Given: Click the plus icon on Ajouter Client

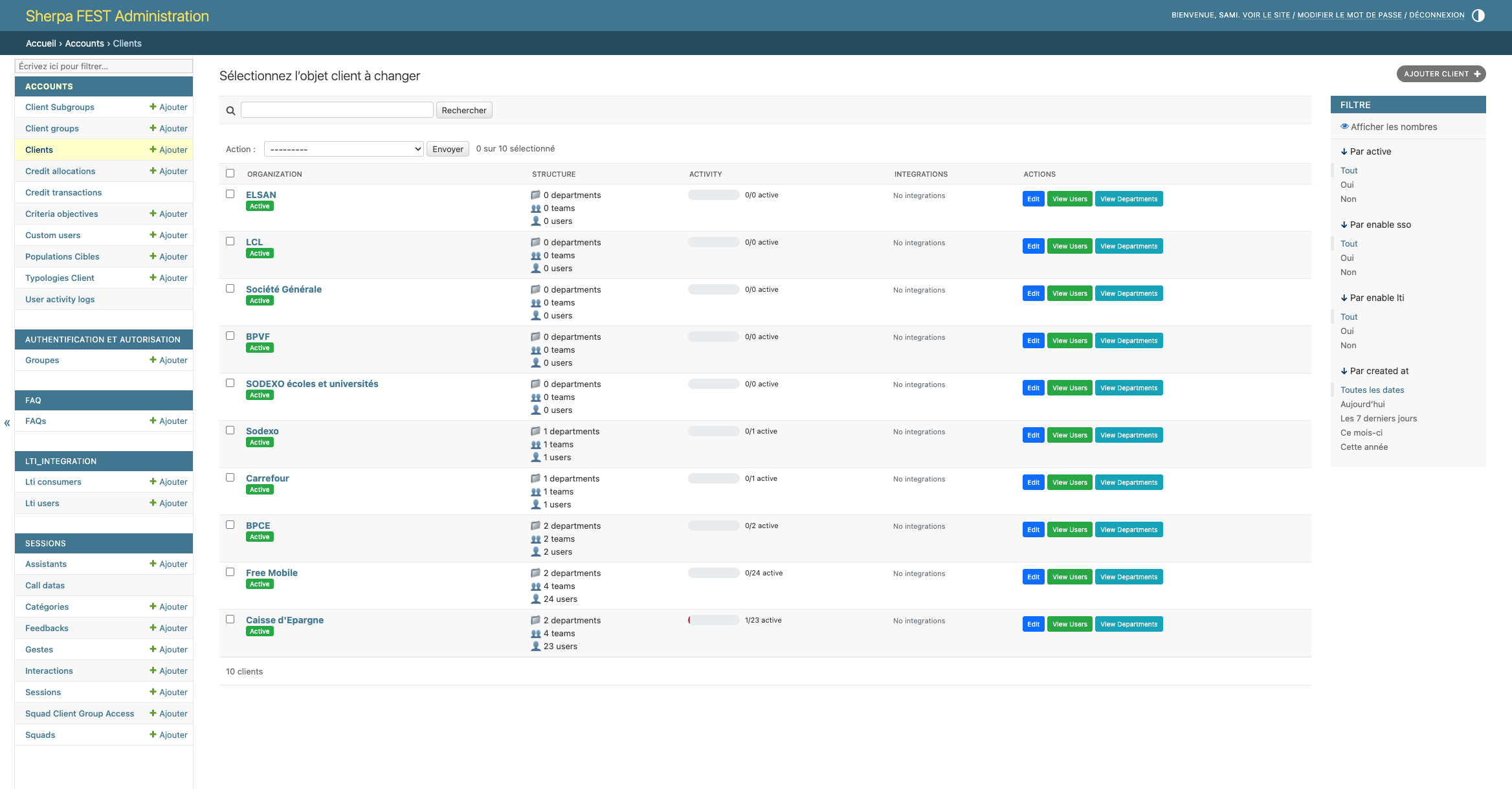Looking at the screenshot, I should 1478,74.
